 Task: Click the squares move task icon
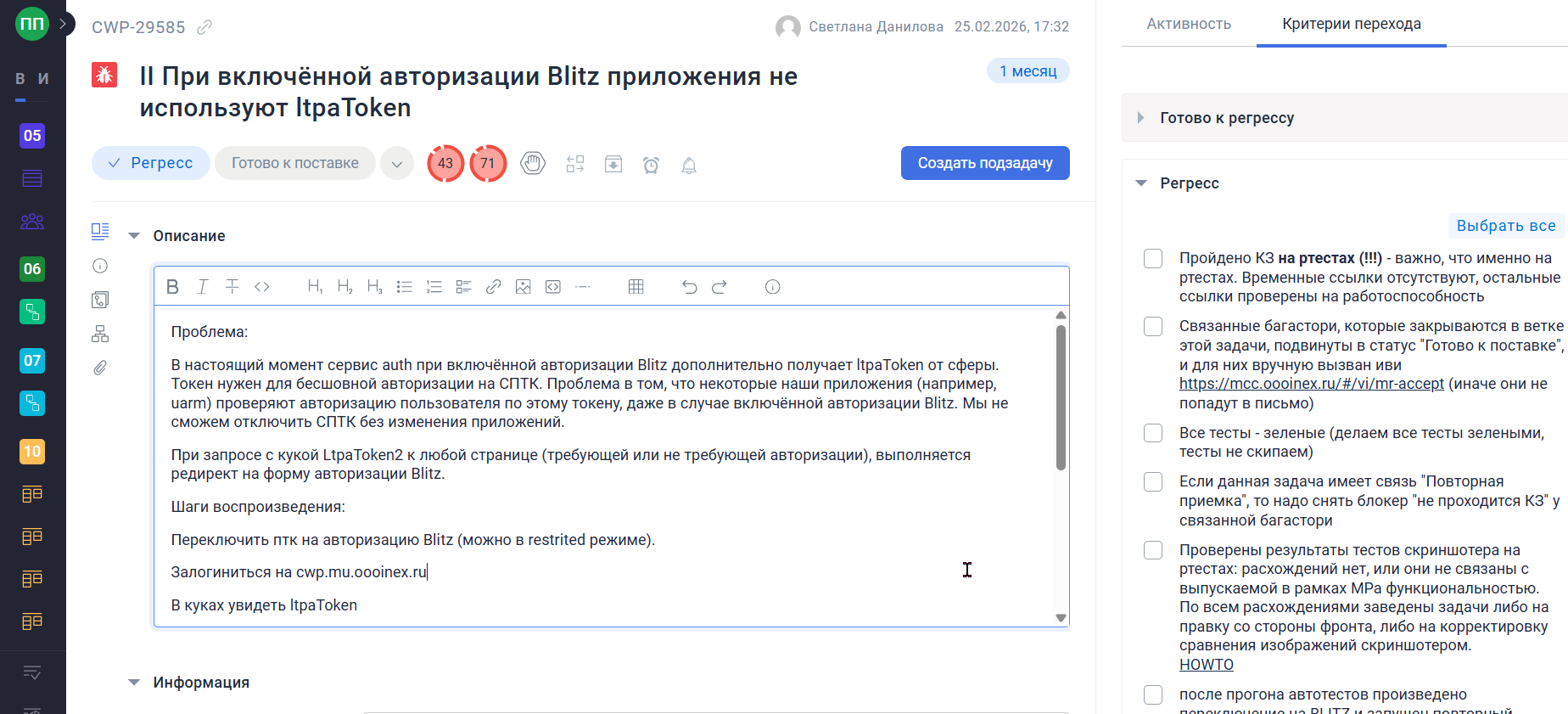[575, 164]
